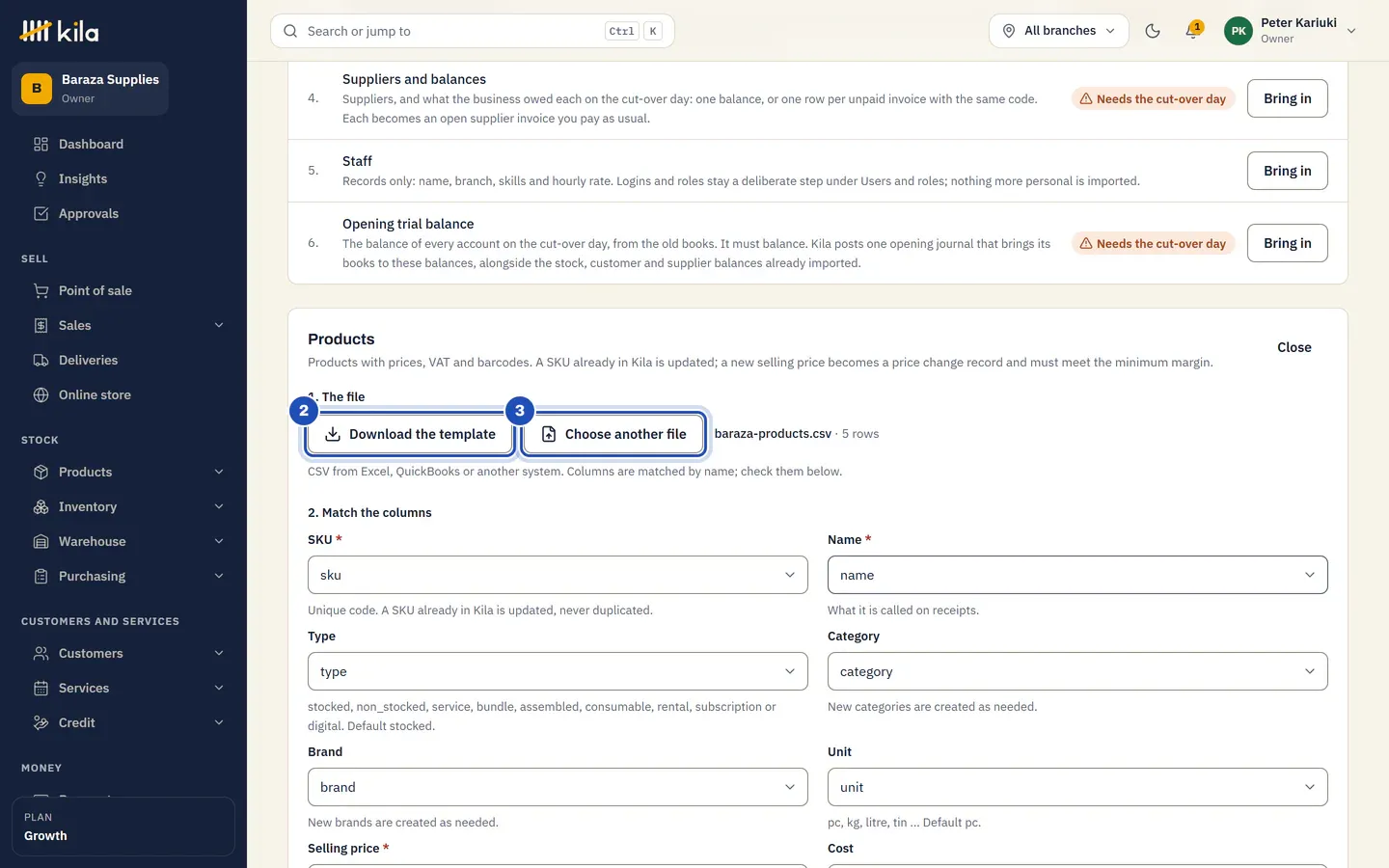Expand the Sales sidebar menu
The height and width of the screenshot is (868, 1389).
129,325
